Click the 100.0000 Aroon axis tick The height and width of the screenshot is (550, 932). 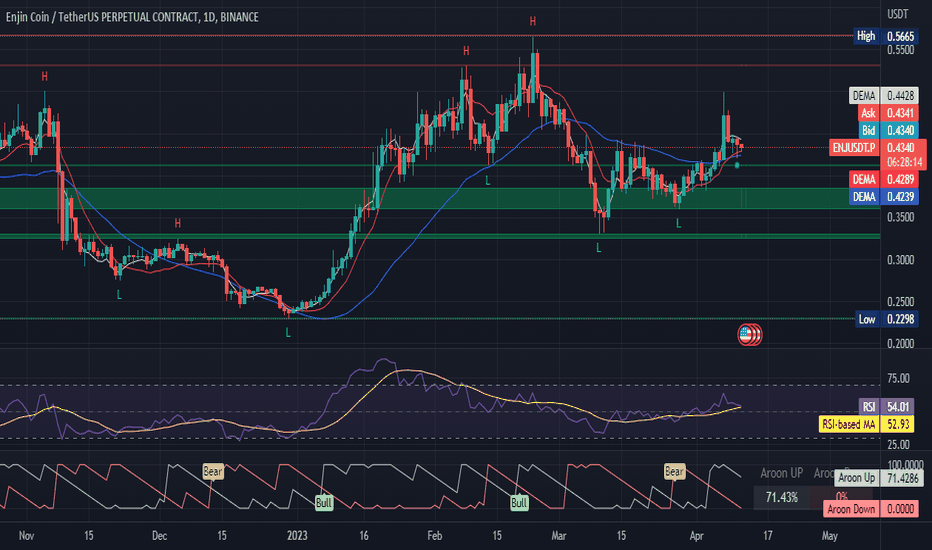[x=905, y=464]
